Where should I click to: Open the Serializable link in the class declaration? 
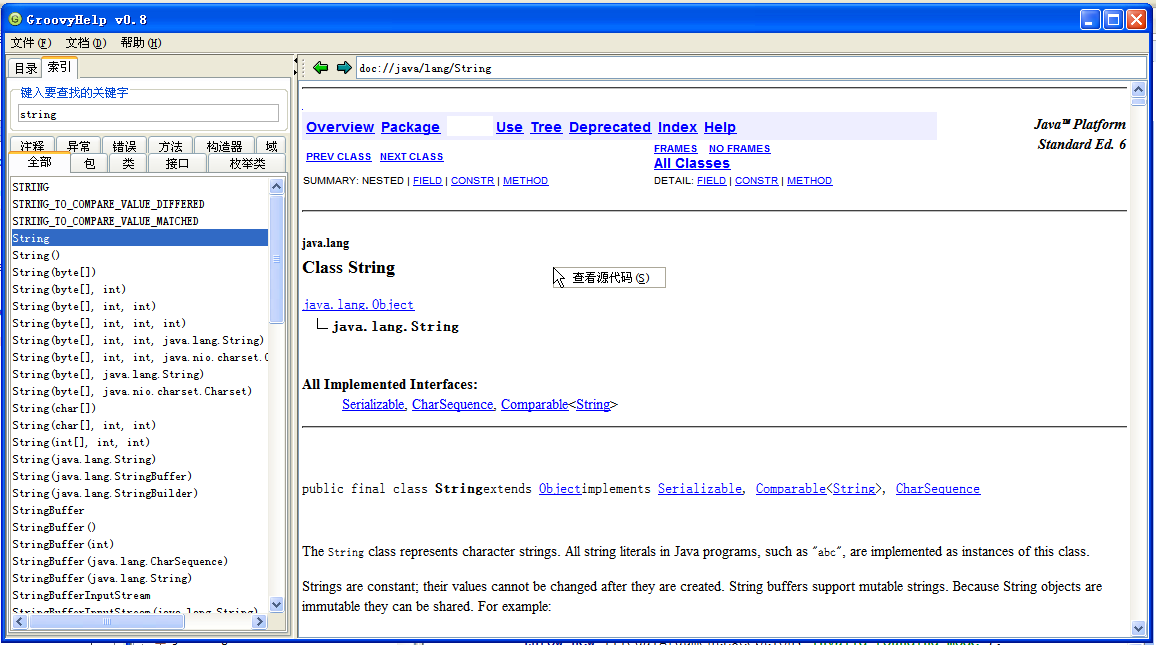[700, 489]
